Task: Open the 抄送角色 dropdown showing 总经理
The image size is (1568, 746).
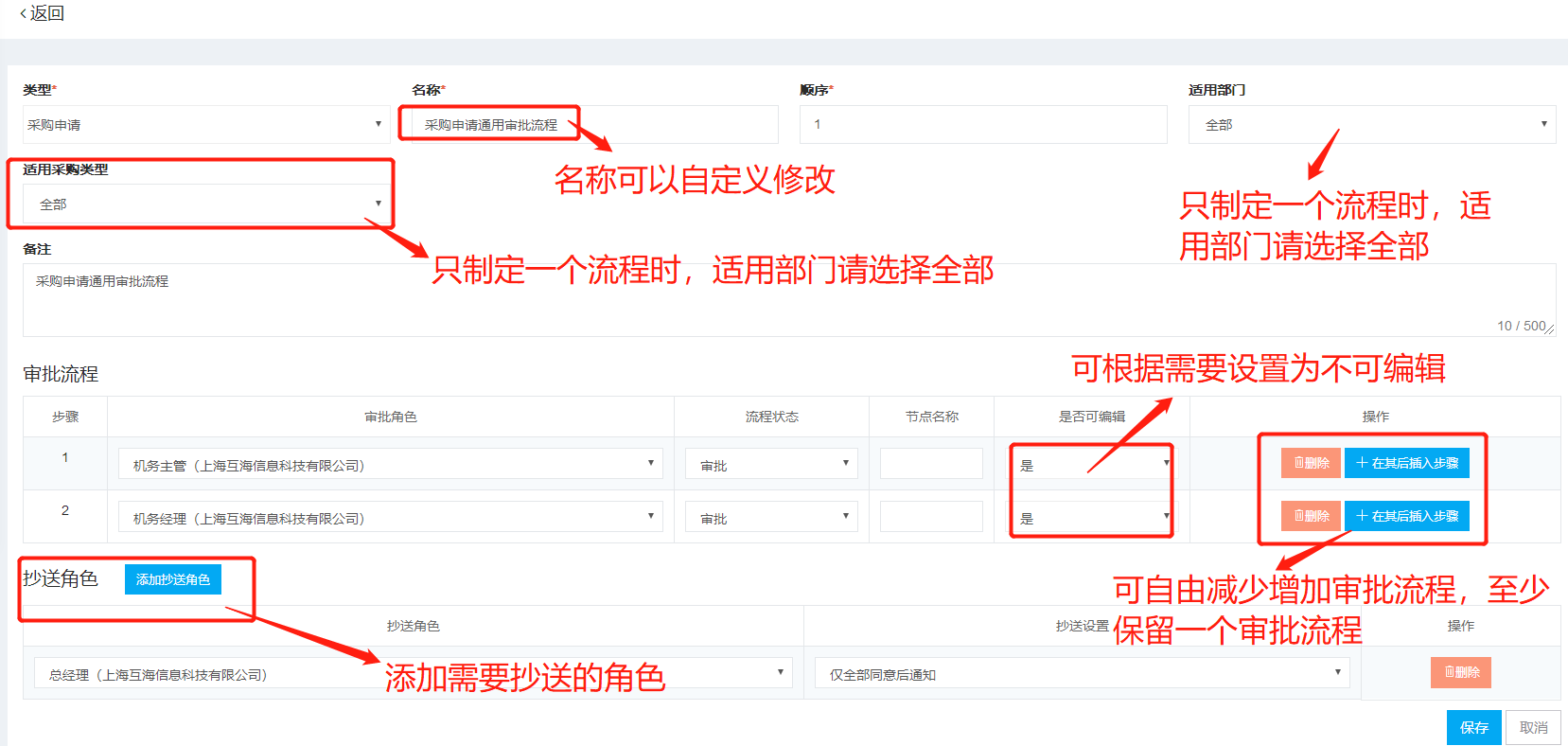Action: click(414, 673)
